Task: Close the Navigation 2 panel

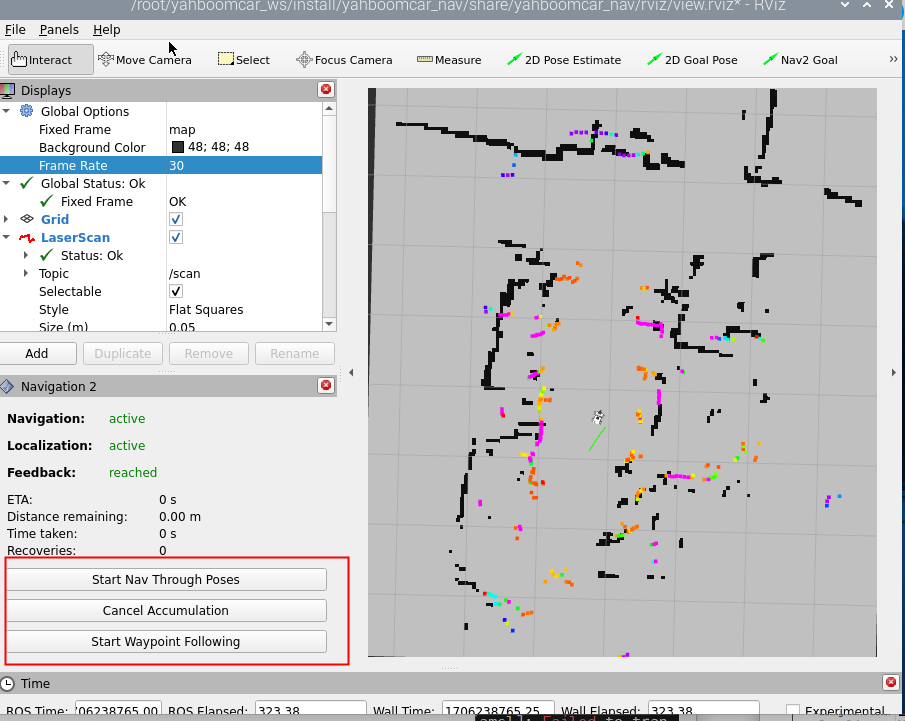Action: (x=326, y=386)
